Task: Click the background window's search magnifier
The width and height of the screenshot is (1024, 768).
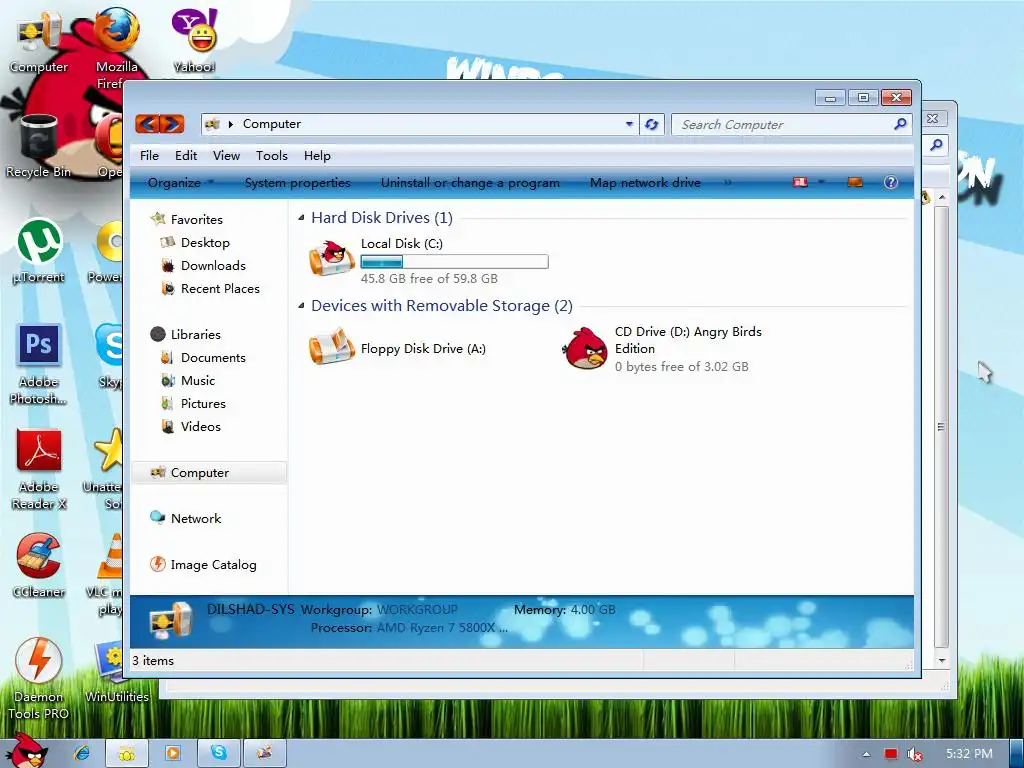Action: point(936,145)
